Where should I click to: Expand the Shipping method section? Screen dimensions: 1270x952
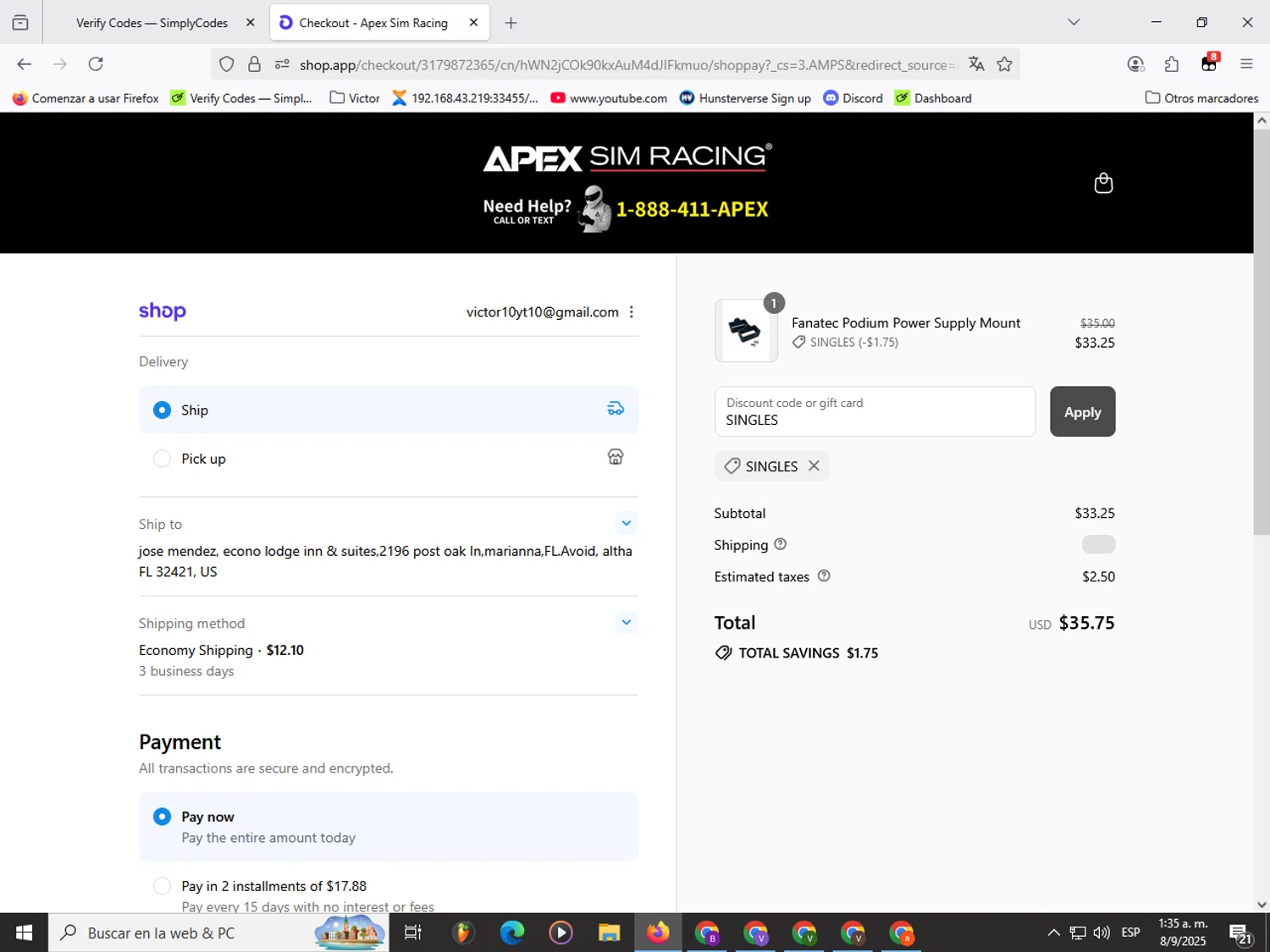[x=626, y=622]
